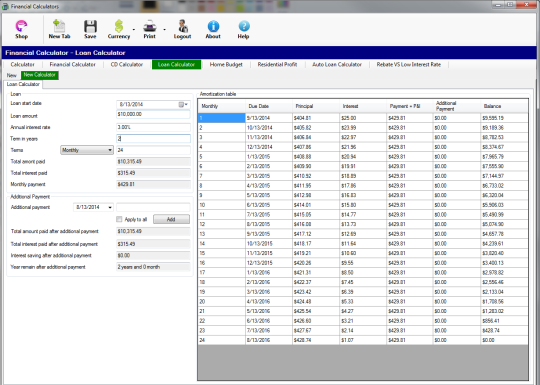Open the Help question mark icon
This screenshot has height=385, width=540.
[243, 29]
